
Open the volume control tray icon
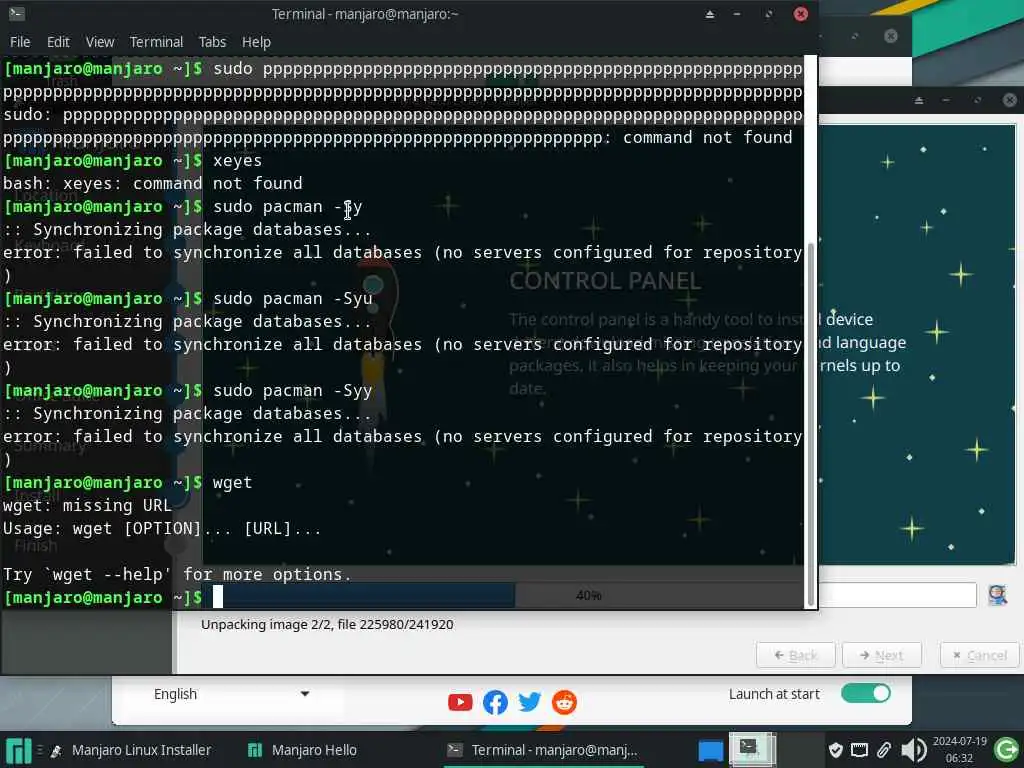click(914, 750)
